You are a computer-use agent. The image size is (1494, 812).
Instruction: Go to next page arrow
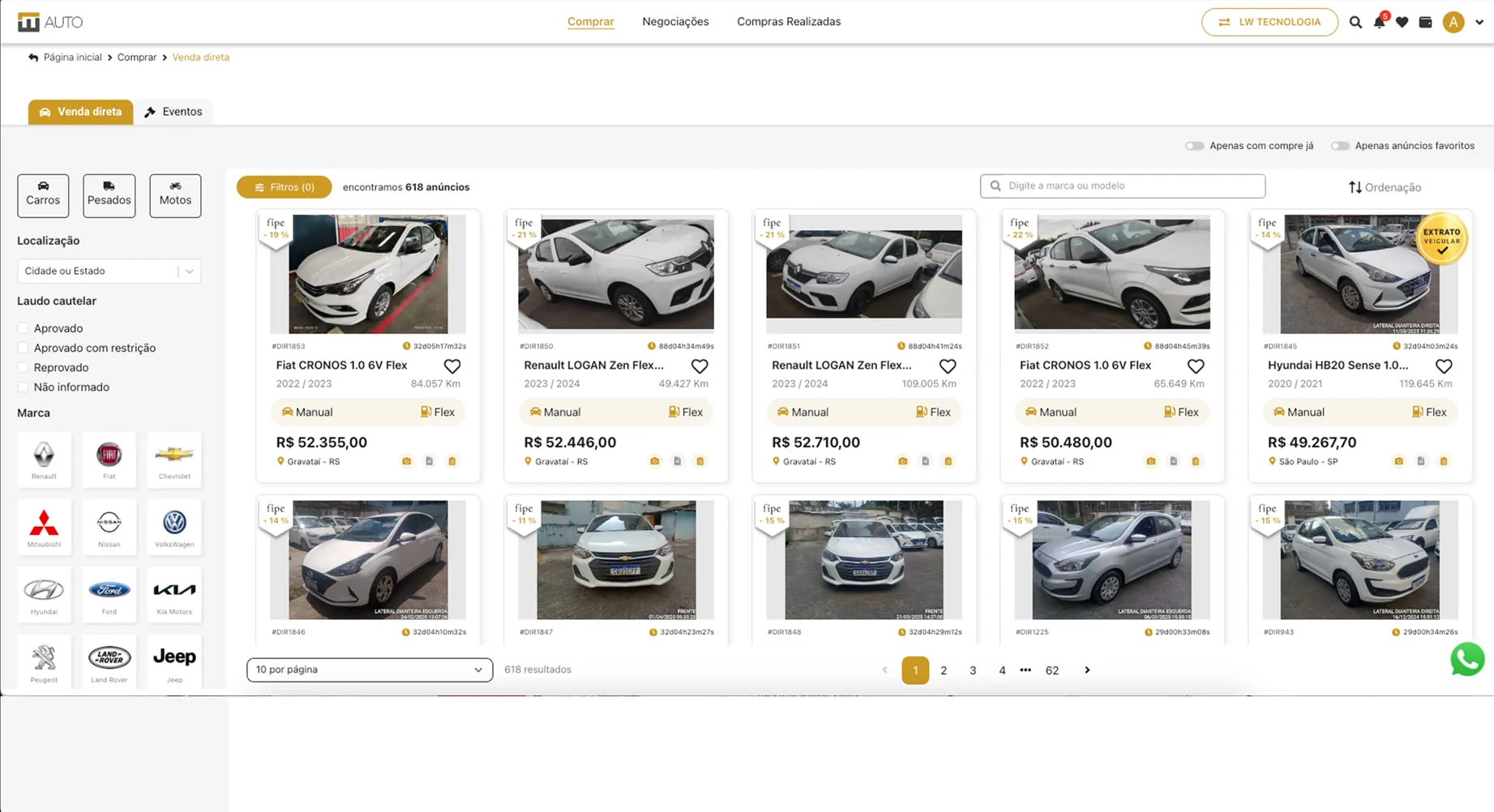(1087, 670)
